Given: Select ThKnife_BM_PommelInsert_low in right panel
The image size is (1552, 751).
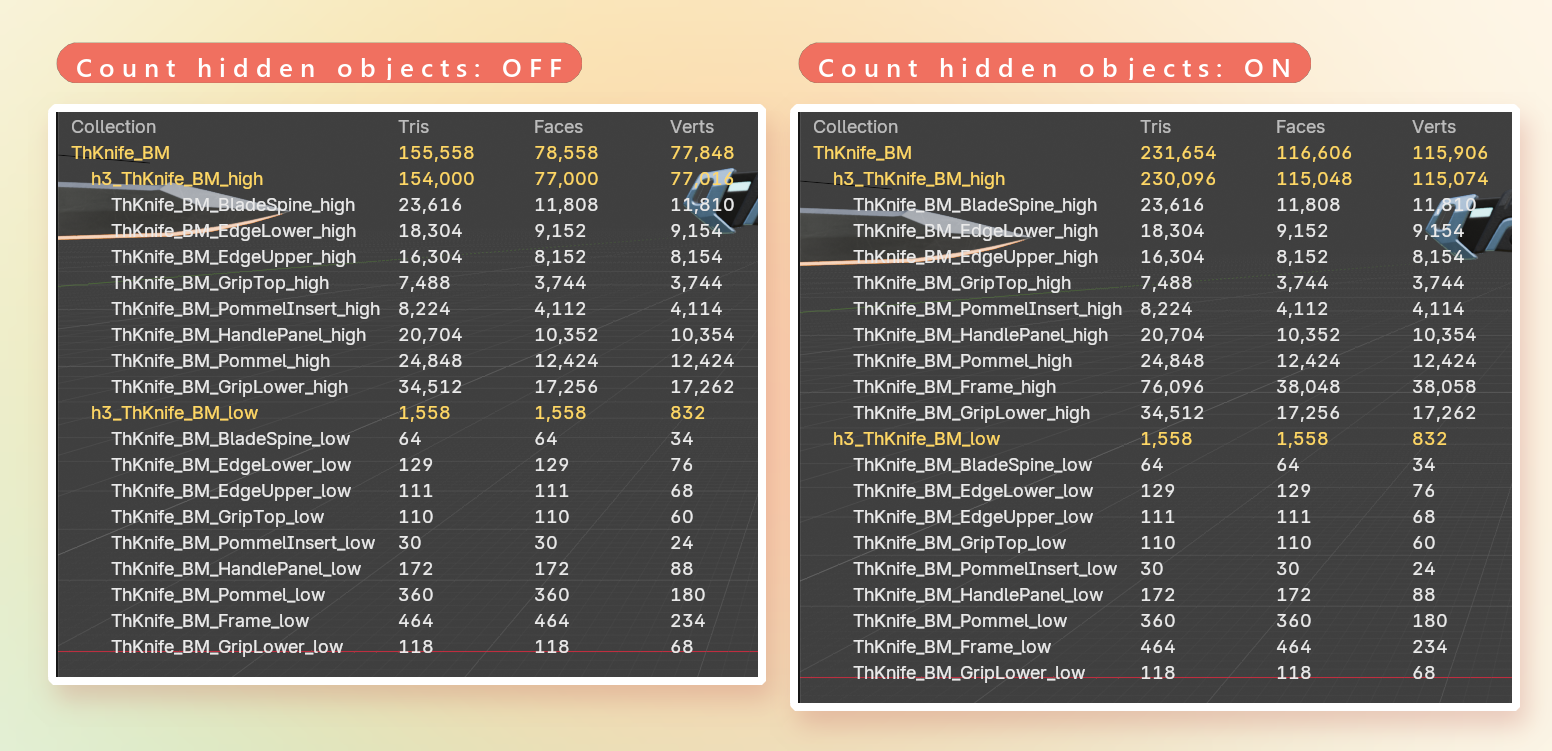Looking at the screenshot, I should click(x=985, y=569).
